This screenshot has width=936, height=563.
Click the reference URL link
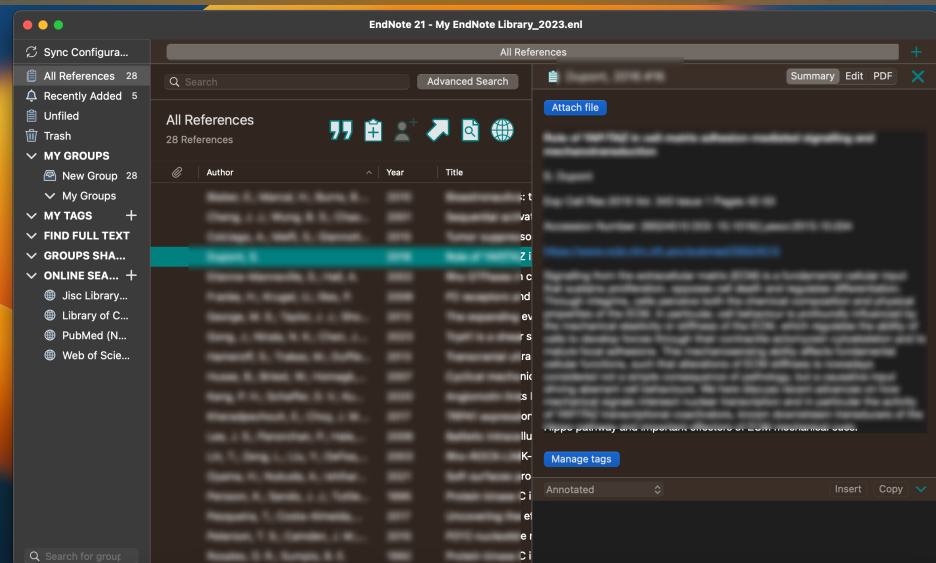(662, 251)
